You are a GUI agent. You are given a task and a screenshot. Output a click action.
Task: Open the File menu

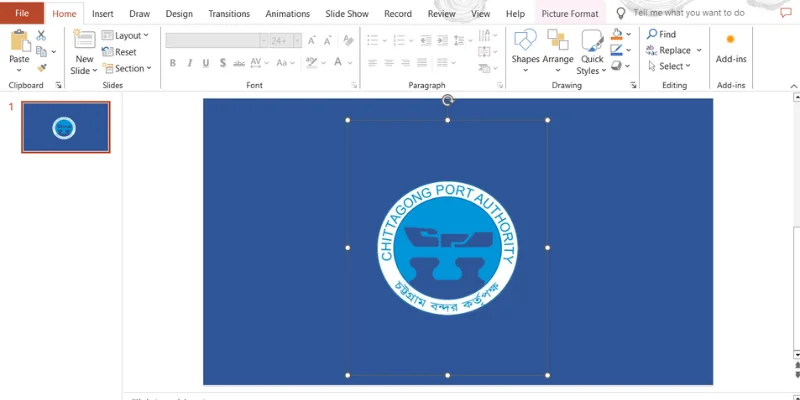22,13
